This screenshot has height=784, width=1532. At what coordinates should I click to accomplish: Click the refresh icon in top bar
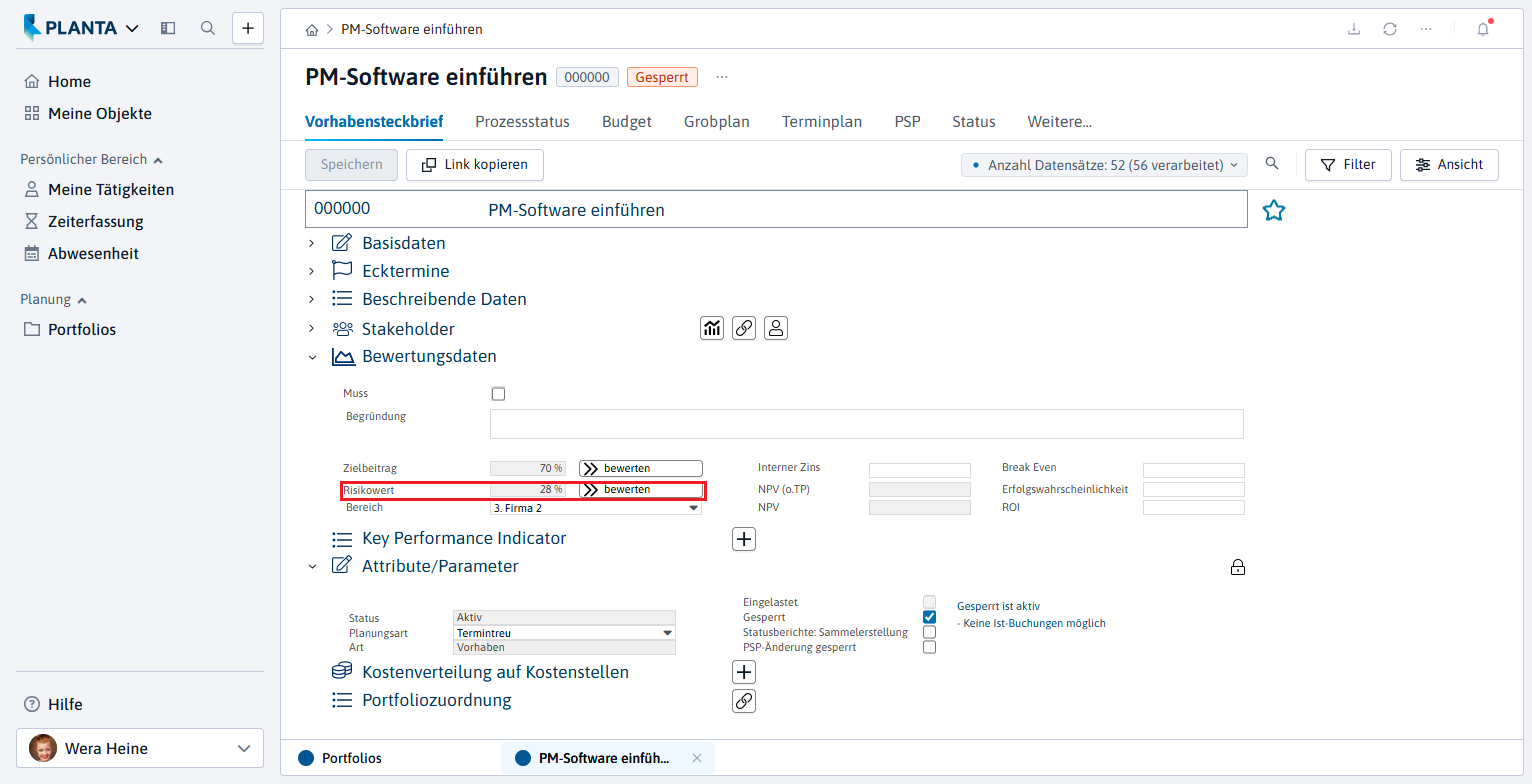click(x=1390, y=29)
